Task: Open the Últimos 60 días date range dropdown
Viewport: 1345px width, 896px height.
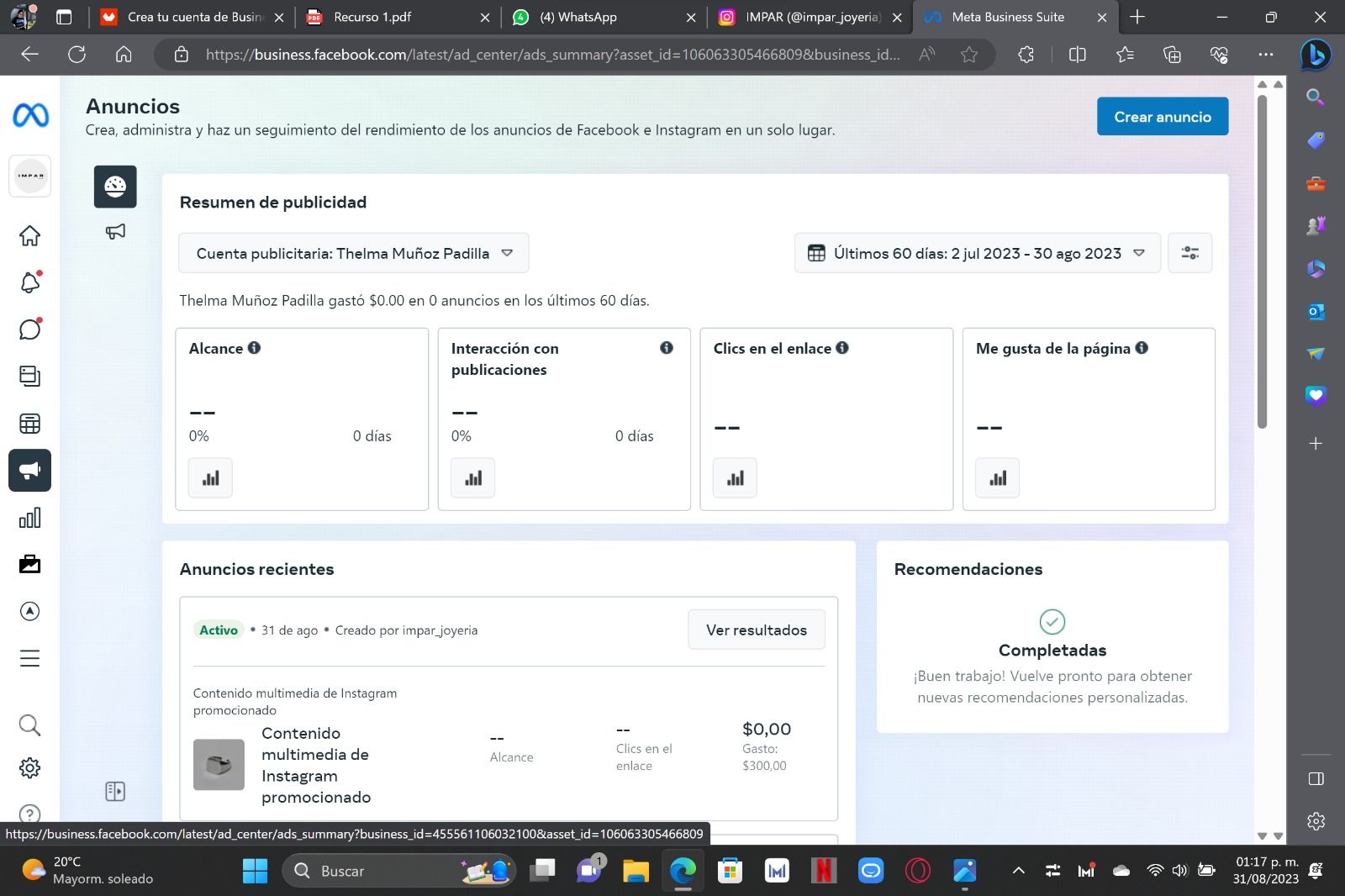Action: 977,253
